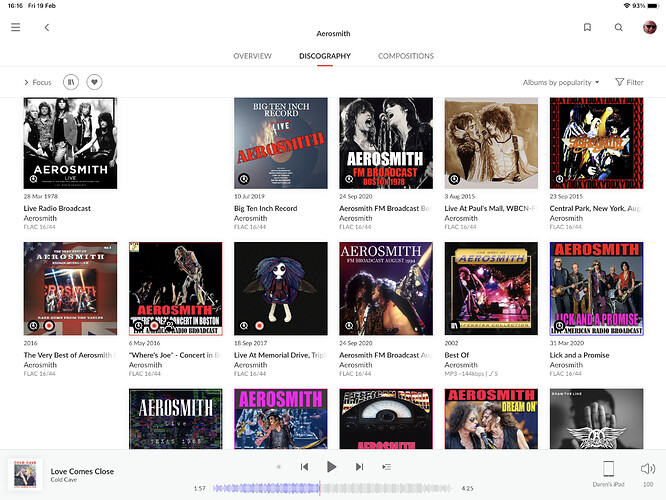Play the current track

pos(332,467)
